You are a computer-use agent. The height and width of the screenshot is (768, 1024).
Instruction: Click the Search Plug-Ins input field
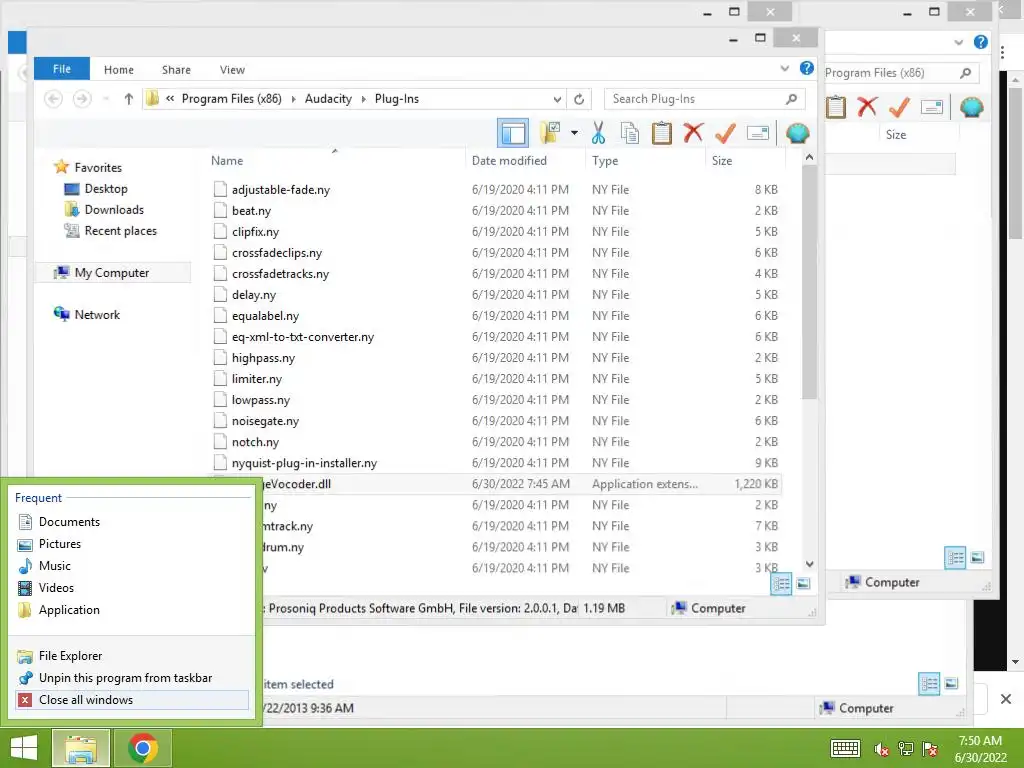(x=695, y=99)
